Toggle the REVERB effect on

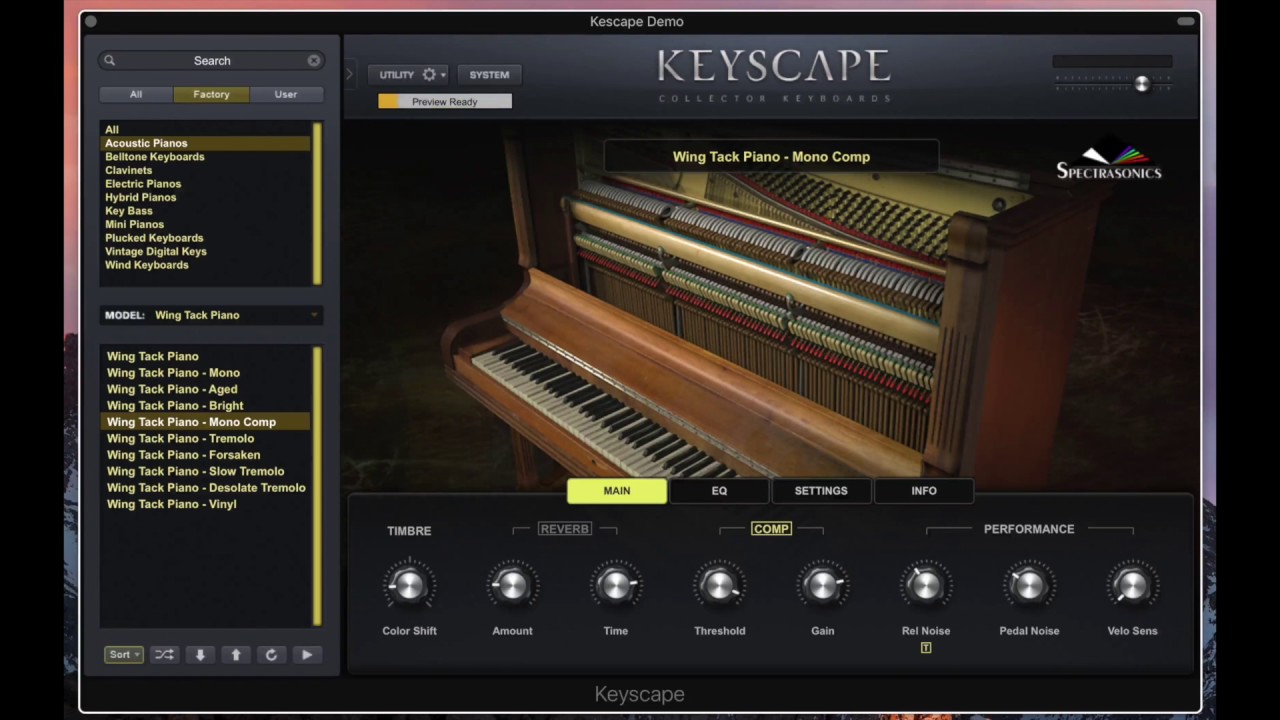pyautogui.click(x=565, y=529)
